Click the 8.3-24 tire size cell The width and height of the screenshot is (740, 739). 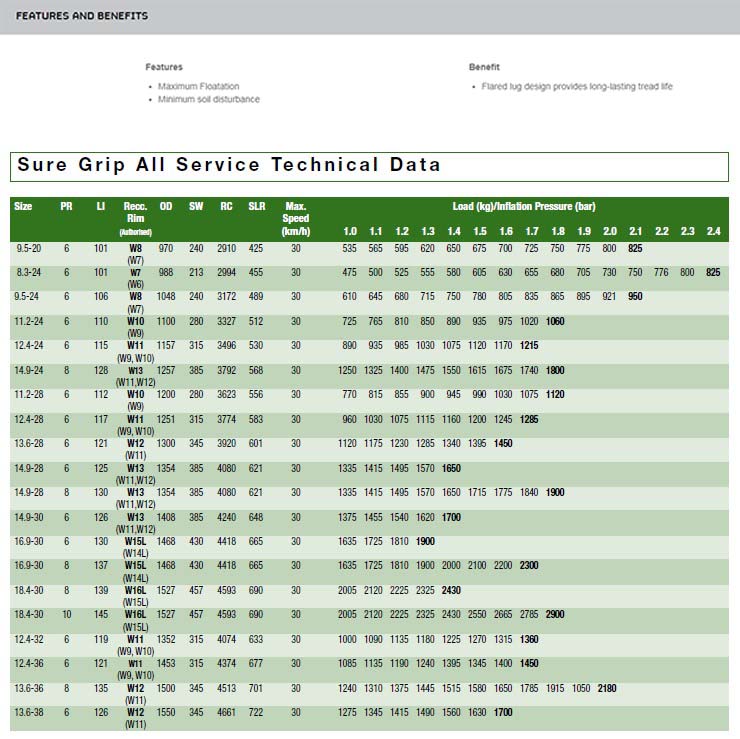coord(27,272)
